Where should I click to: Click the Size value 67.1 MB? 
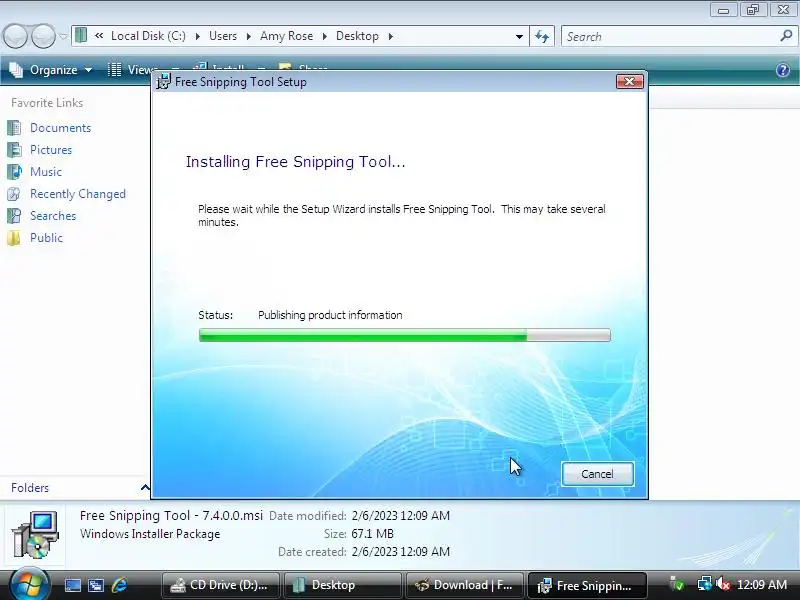point(372,534)
